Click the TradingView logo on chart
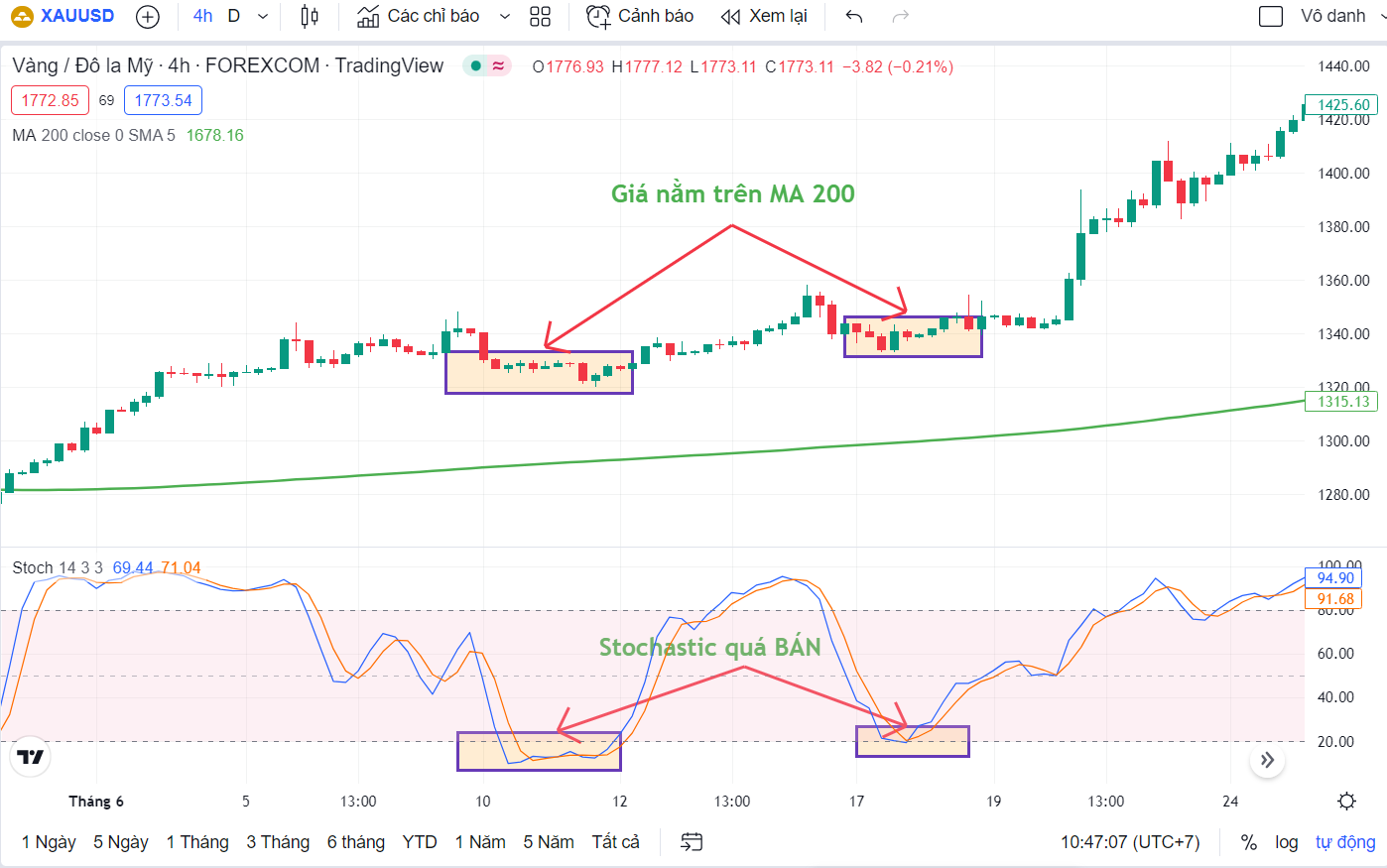1387x868 pixels. click(31, 758)
